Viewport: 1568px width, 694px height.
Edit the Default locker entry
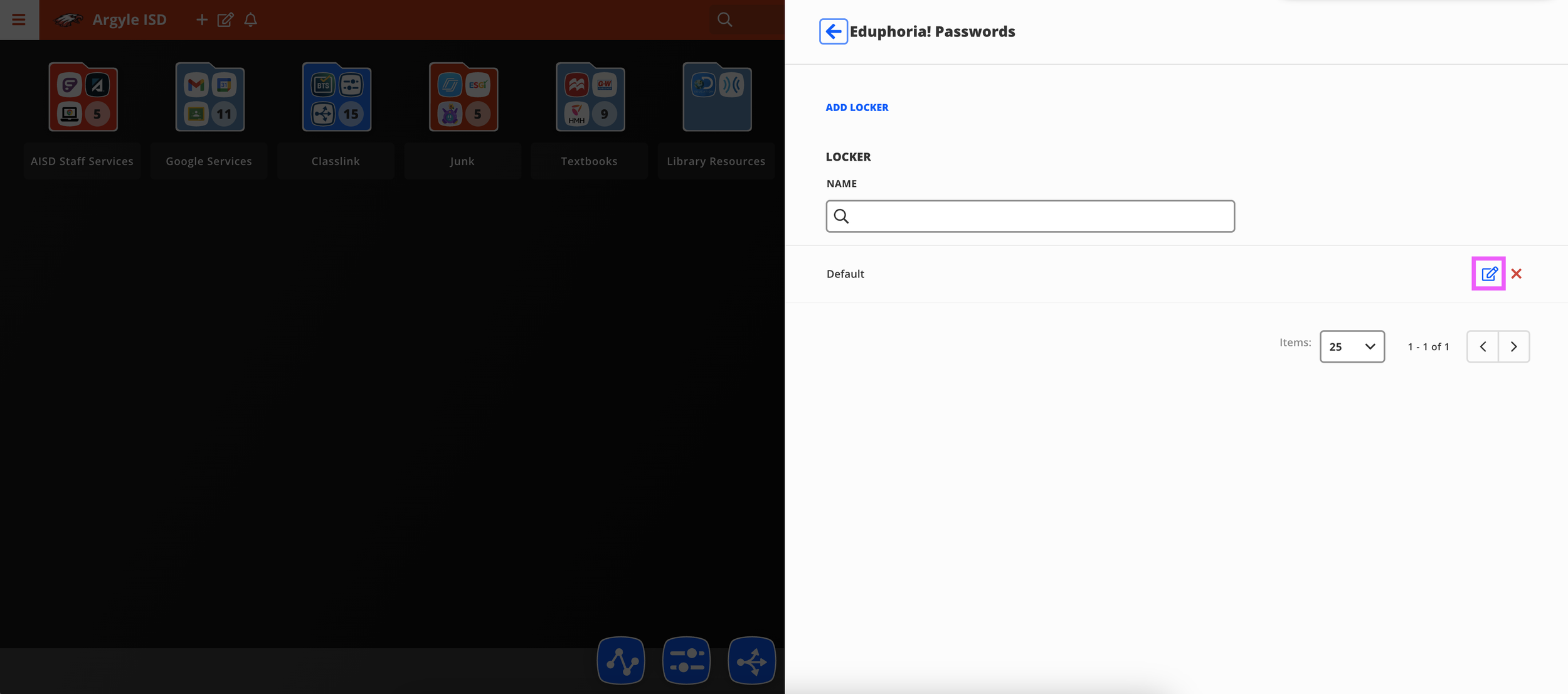tap(1488, 274)
